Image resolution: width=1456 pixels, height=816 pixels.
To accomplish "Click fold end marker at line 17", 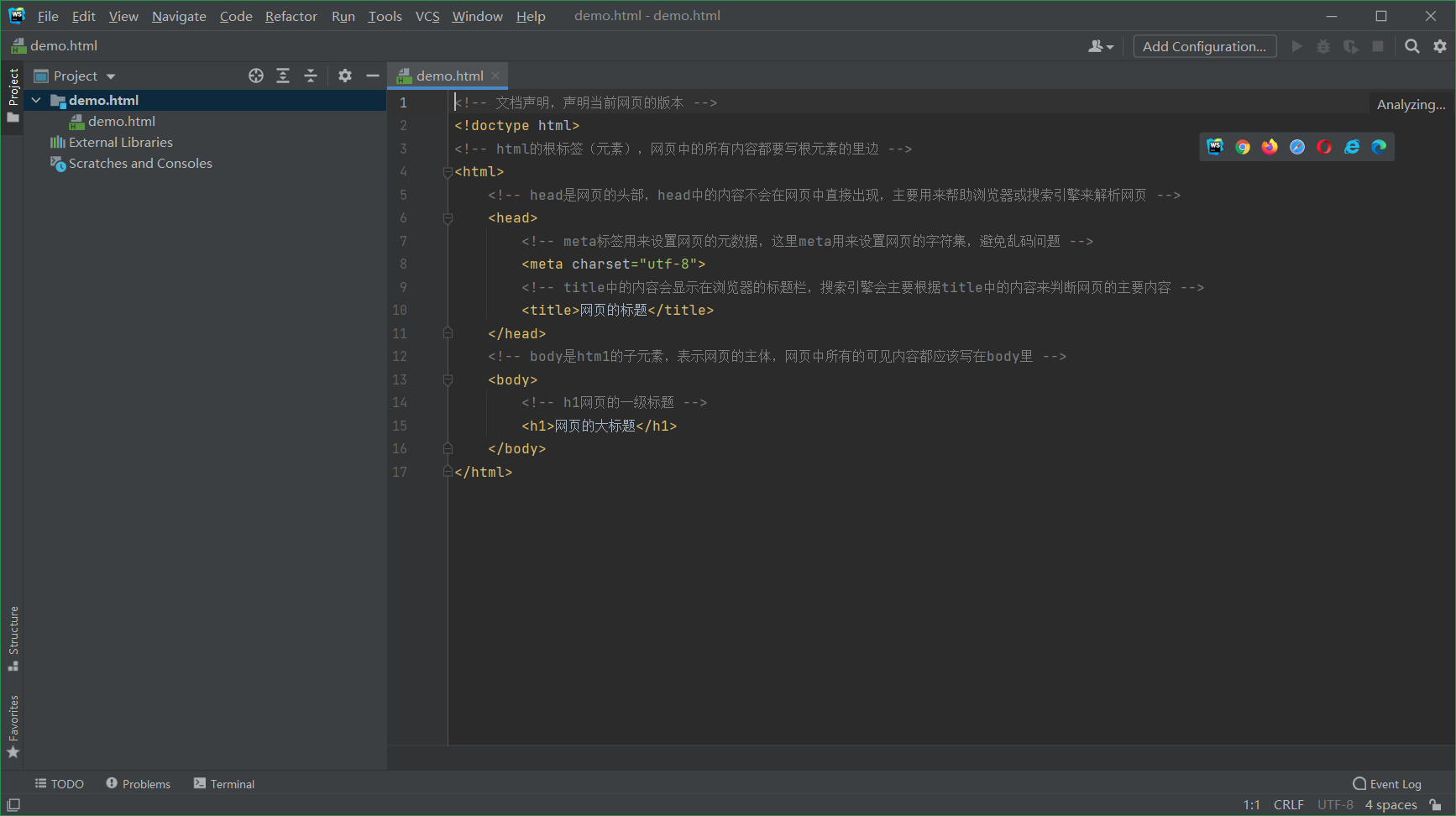I will click(x=448, y=472).
